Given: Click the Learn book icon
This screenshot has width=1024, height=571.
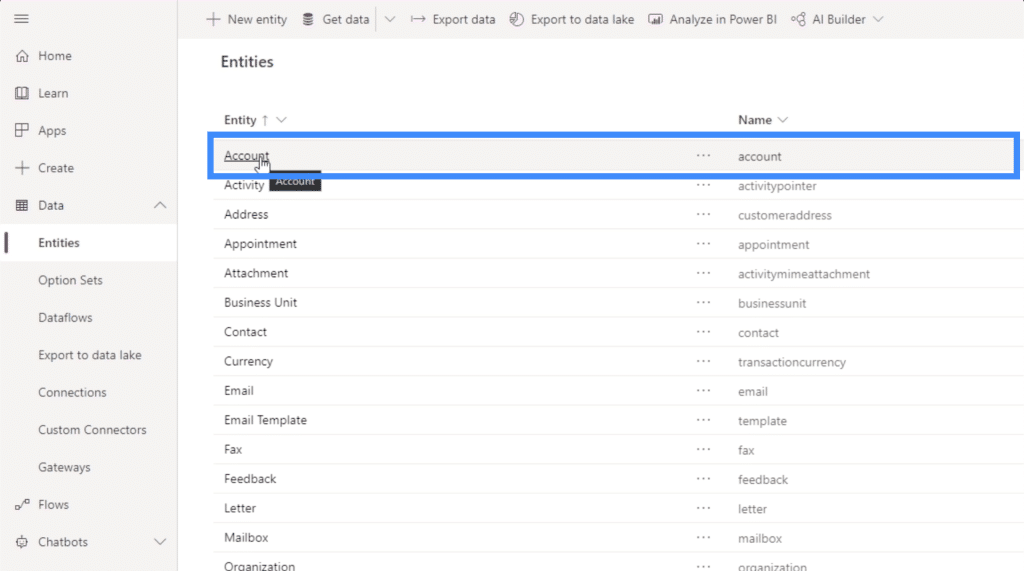Looking at the screenshot, I should [22, 93].
